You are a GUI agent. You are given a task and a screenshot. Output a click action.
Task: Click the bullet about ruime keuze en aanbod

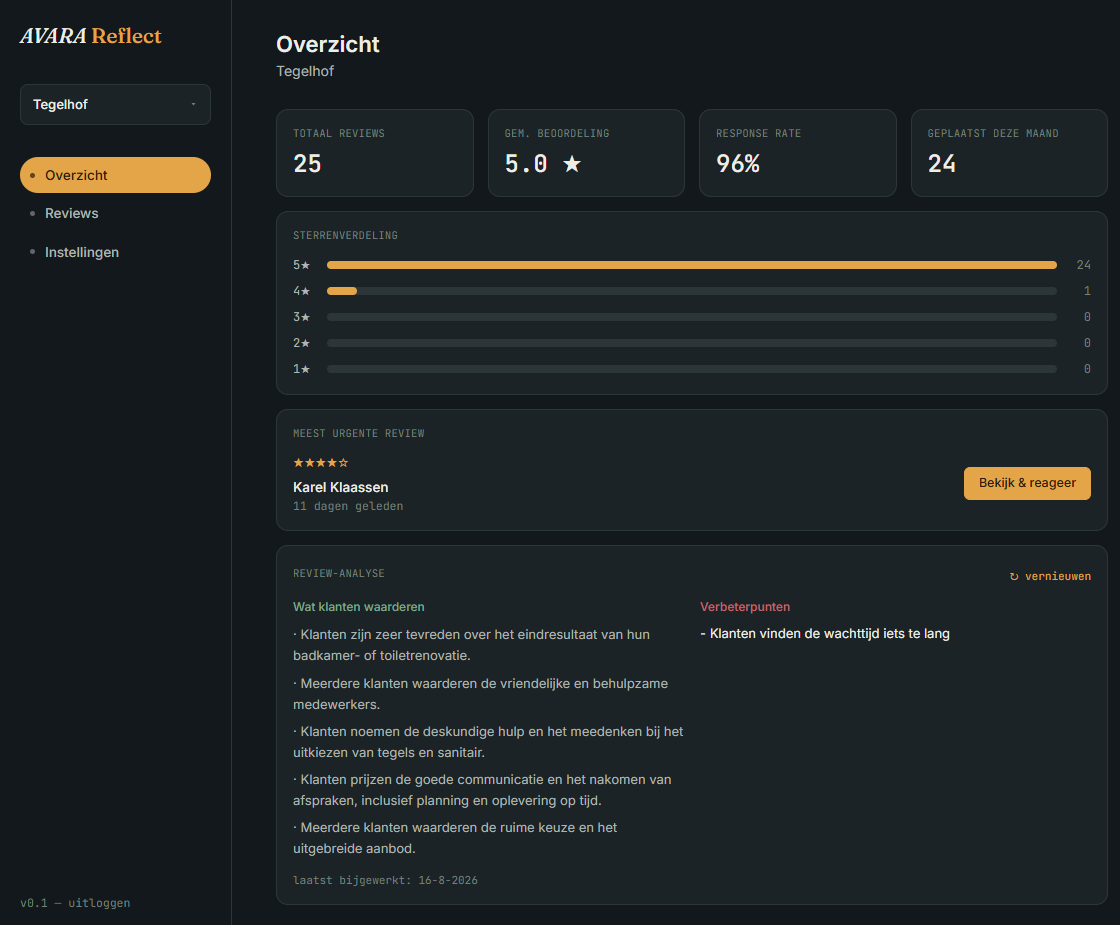[x=455, y=838]
